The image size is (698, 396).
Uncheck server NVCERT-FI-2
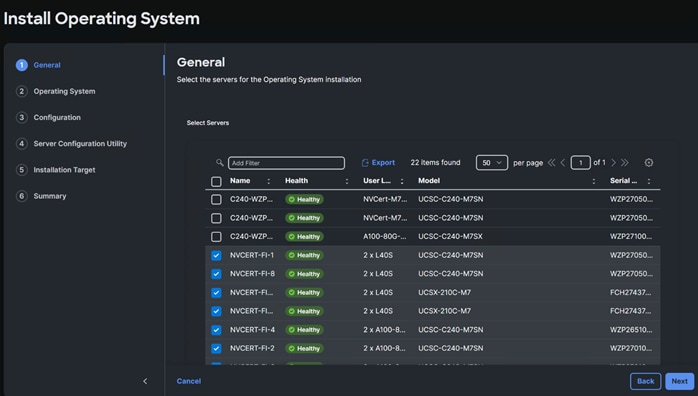(216, 348)
